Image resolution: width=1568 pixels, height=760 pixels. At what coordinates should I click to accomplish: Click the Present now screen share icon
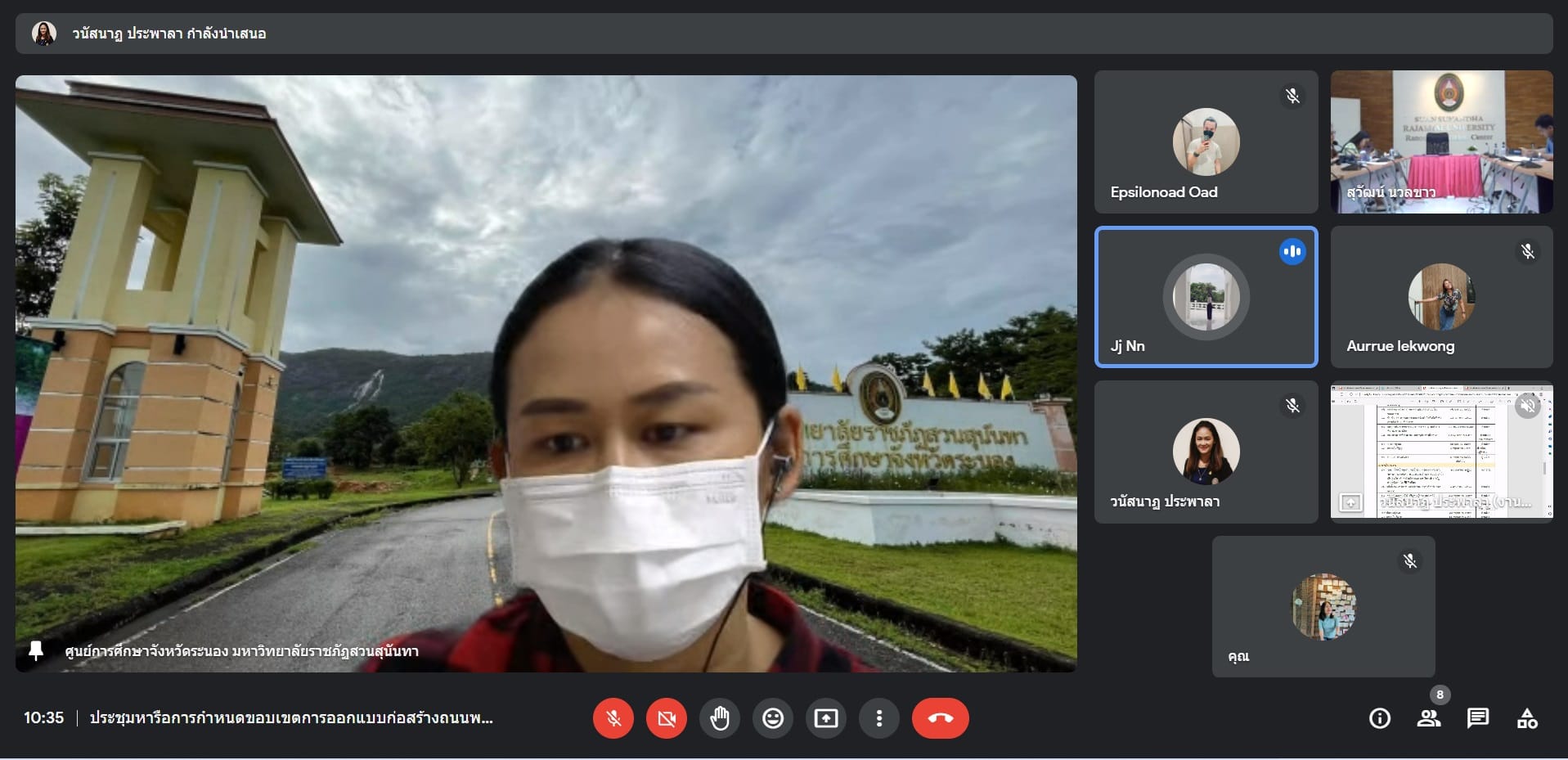826,718
